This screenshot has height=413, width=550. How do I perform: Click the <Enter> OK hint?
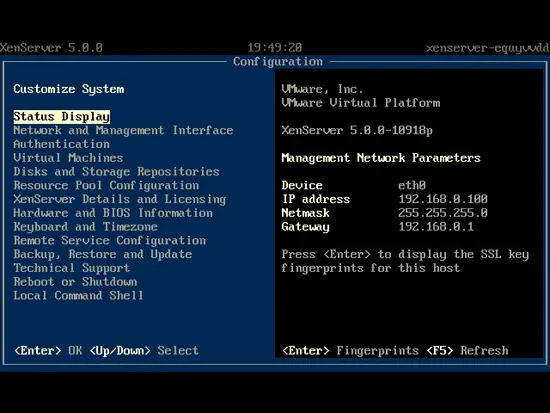pyautogui.click(x=48, y=351)
